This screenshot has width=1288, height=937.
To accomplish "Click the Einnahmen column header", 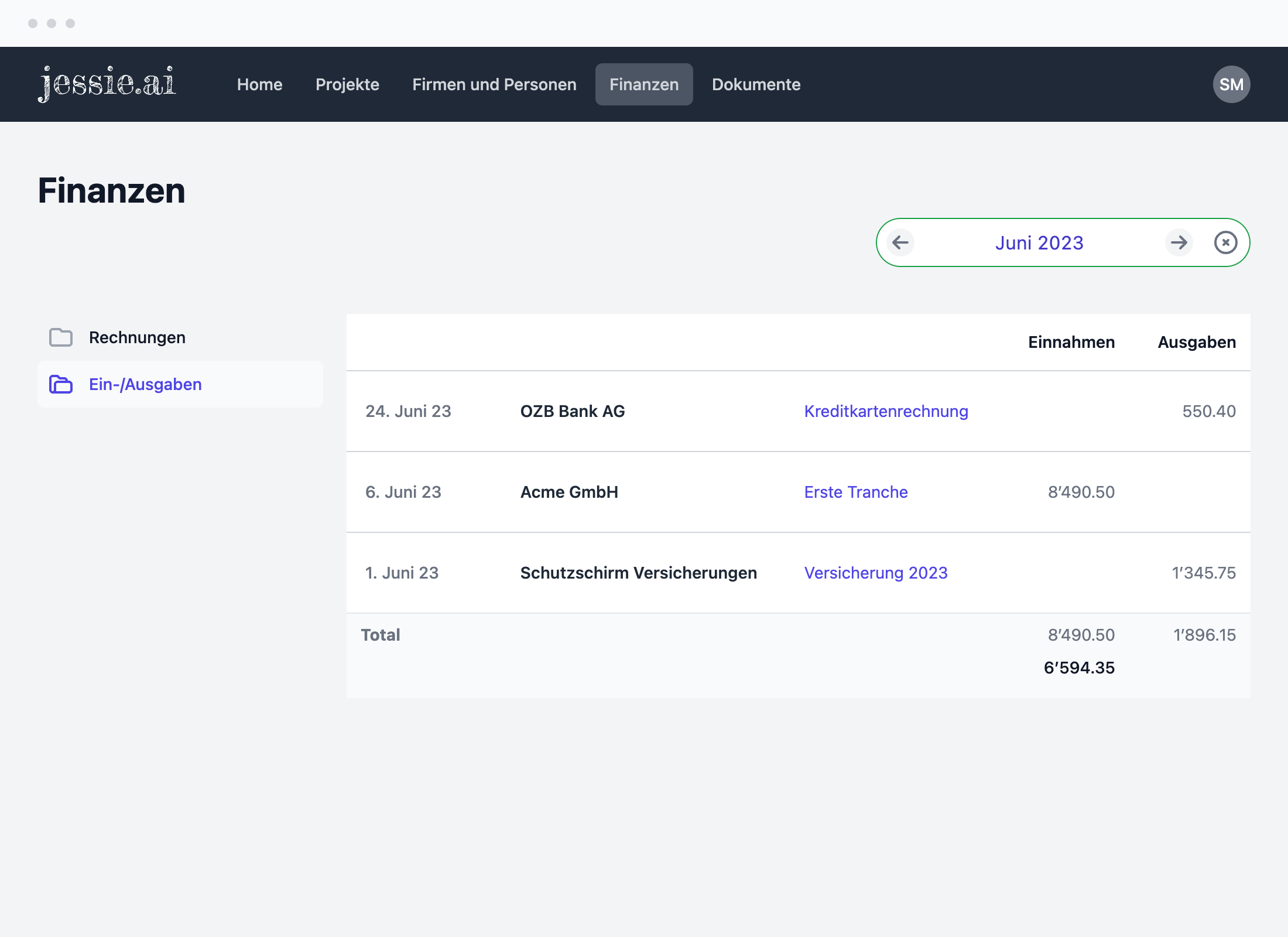I will tap(1071, 342).
